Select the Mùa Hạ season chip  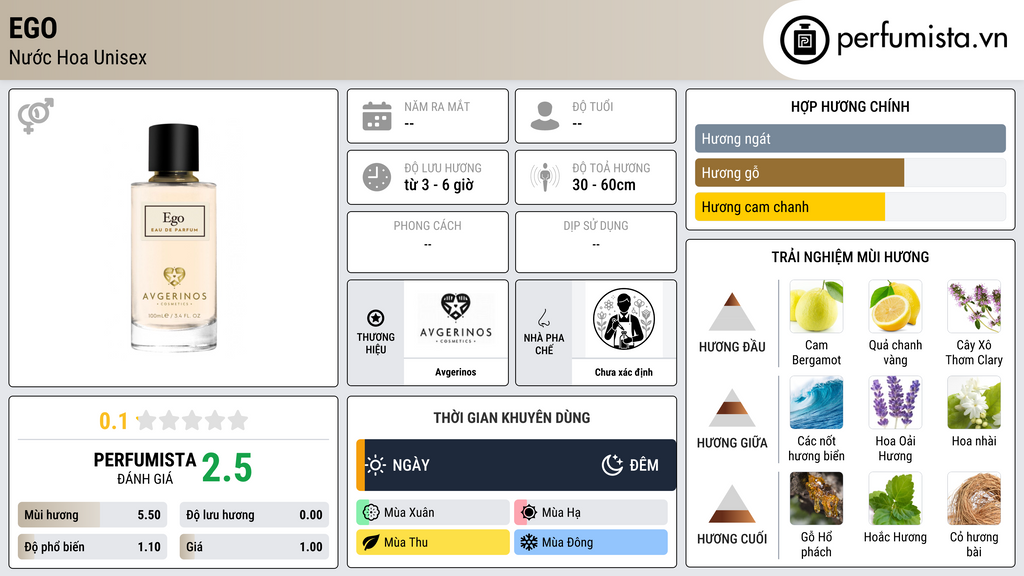(591, 513)
